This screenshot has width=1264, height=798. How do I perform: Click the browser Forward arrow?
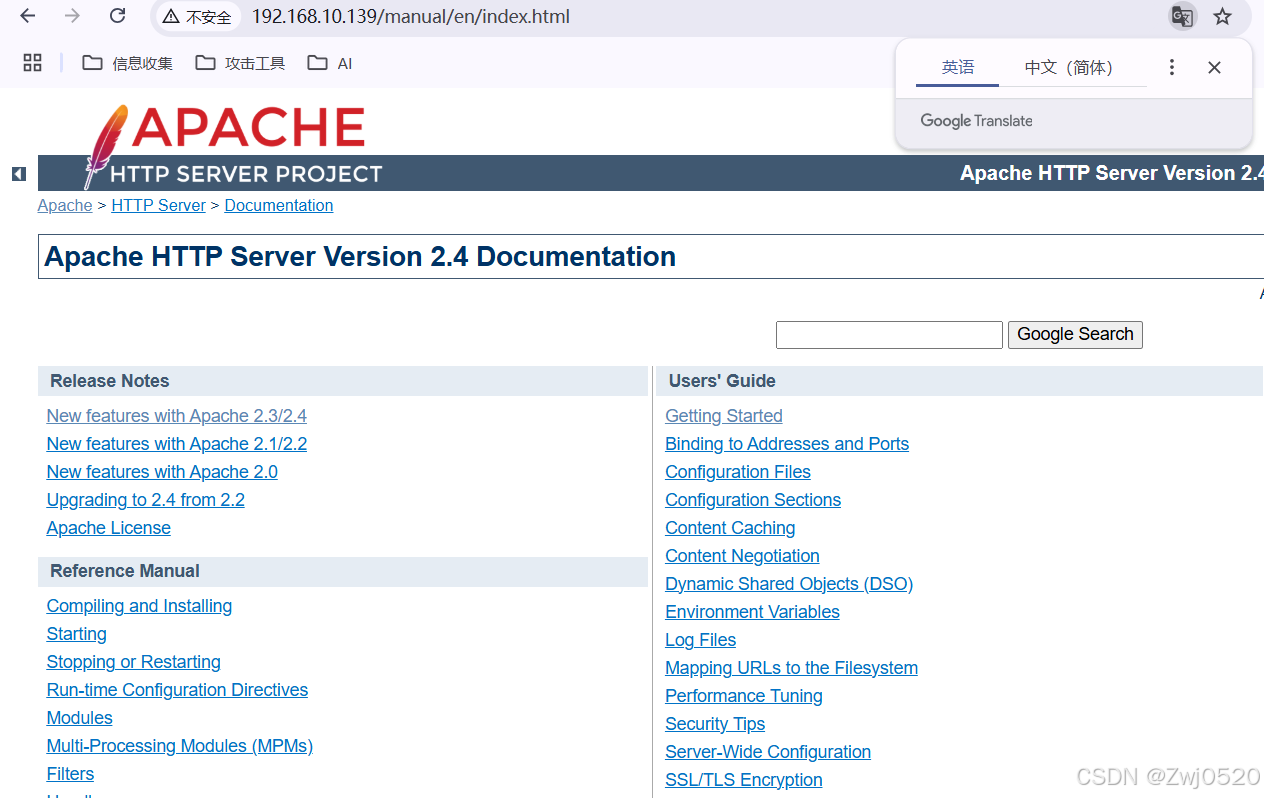coord(72,16)
